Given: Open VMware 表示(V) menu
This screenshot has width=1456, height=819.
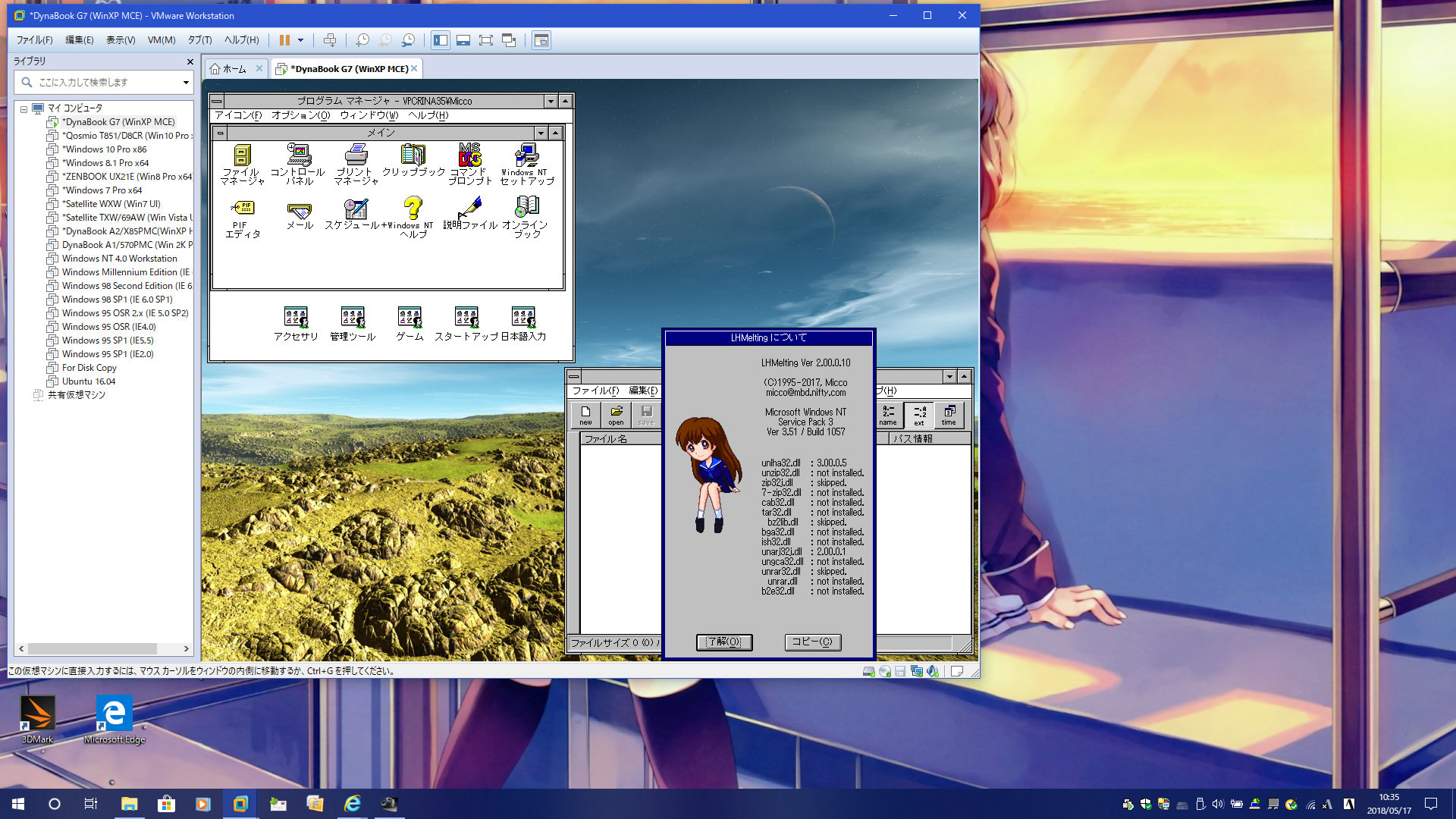Looking at the screenshot, I should (121, 40).
